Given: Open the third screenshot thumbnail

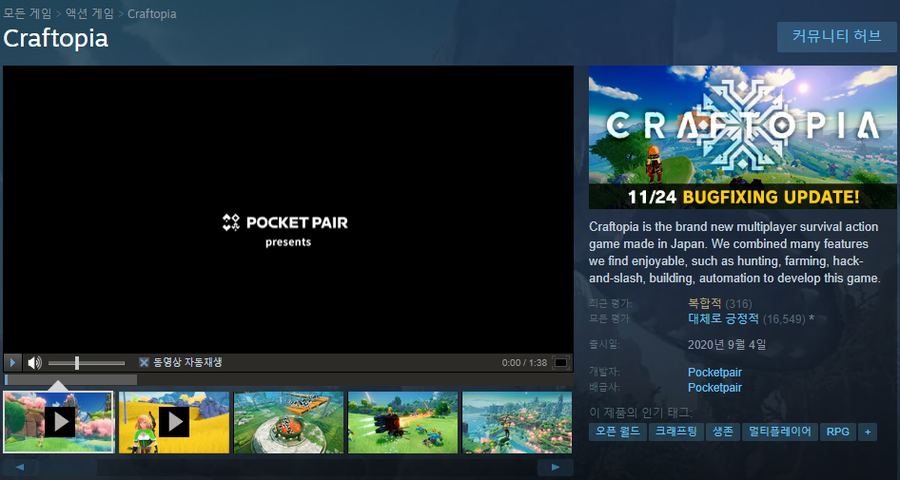Looking at the screenshot, I should coord(288,423).
